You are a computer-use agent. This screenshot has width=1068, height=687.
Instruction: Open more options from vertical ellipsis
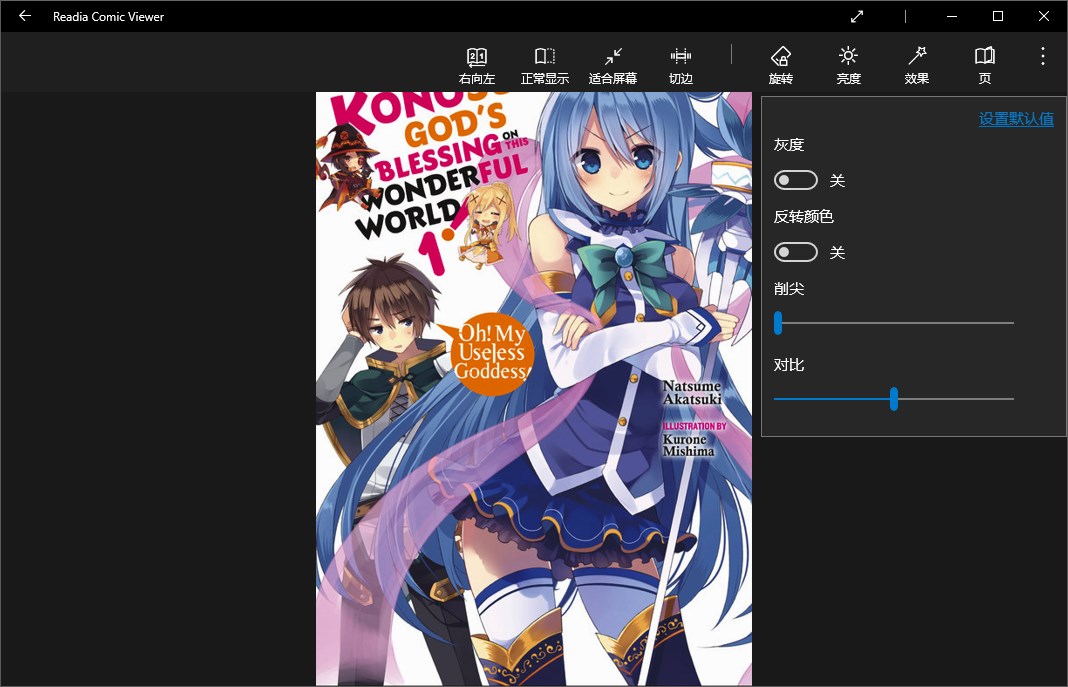tap(1042, 57)
